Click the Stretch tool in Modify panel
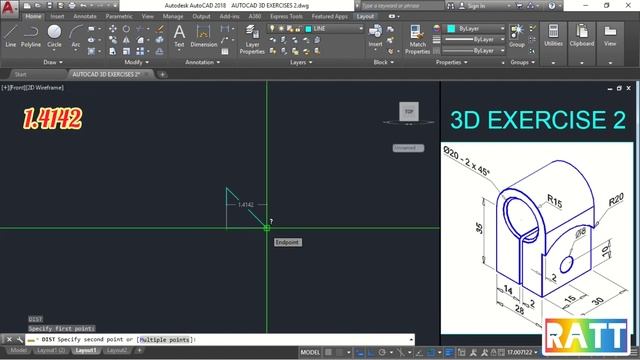Screen dimensions: 640x360 coord(113,51)
